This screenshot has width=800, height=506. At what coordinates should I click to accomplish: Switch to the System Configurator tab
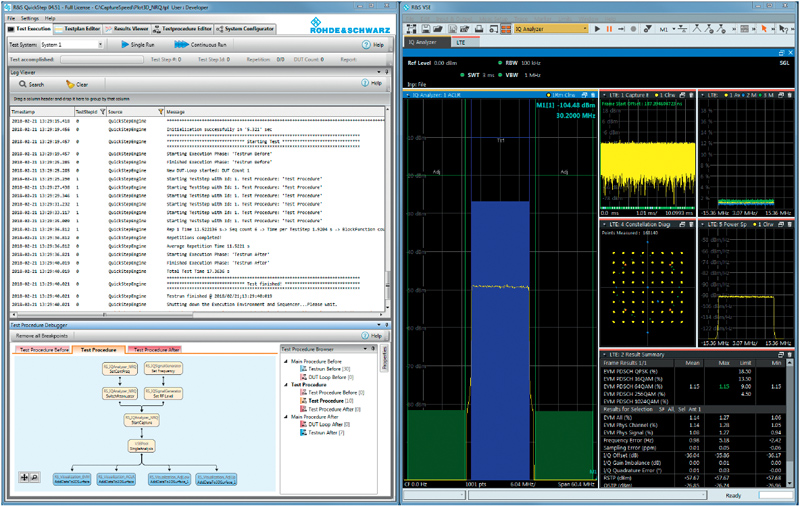245,29
